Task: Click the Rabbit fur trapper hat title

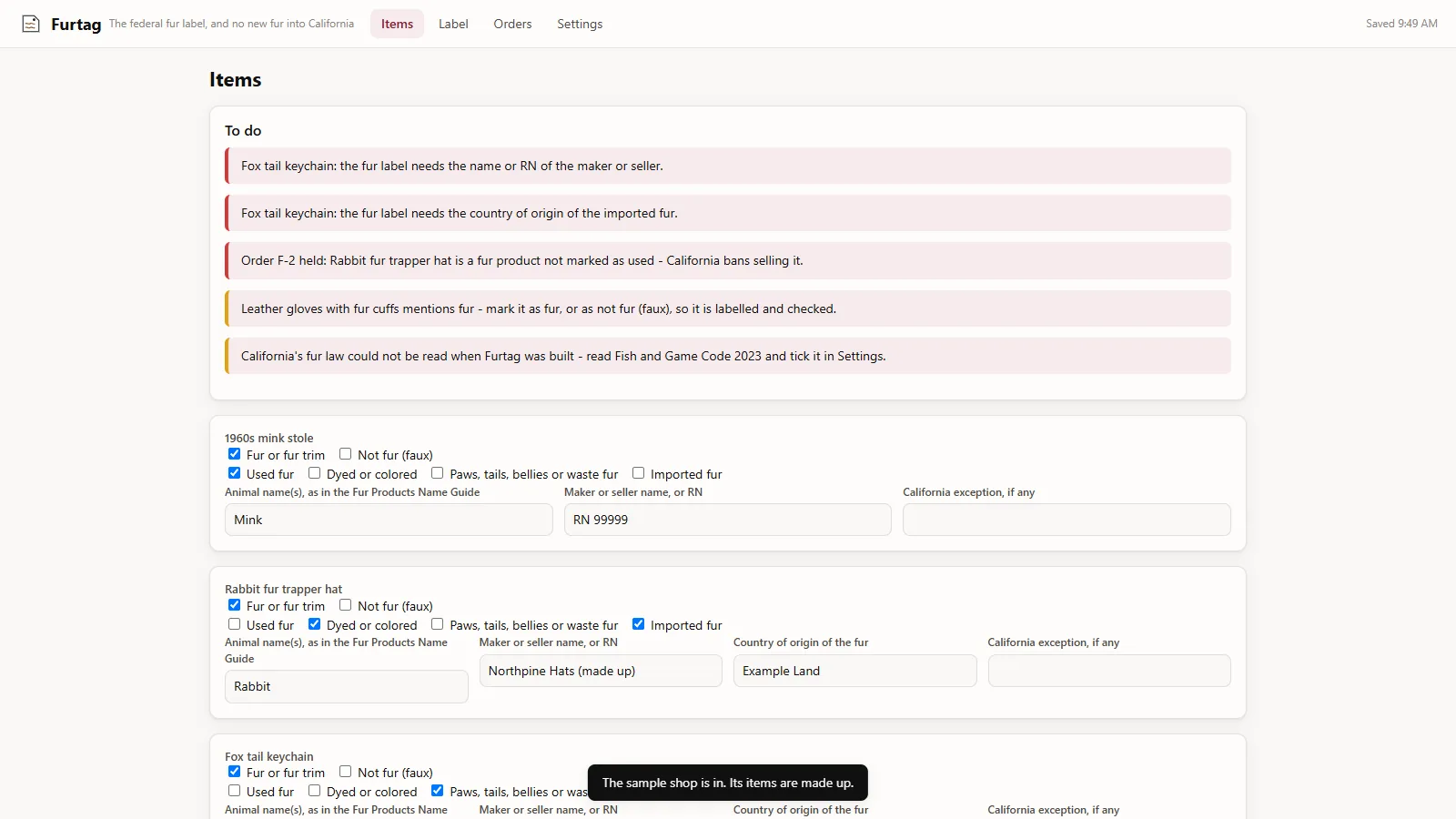Action: click(284, 589)
